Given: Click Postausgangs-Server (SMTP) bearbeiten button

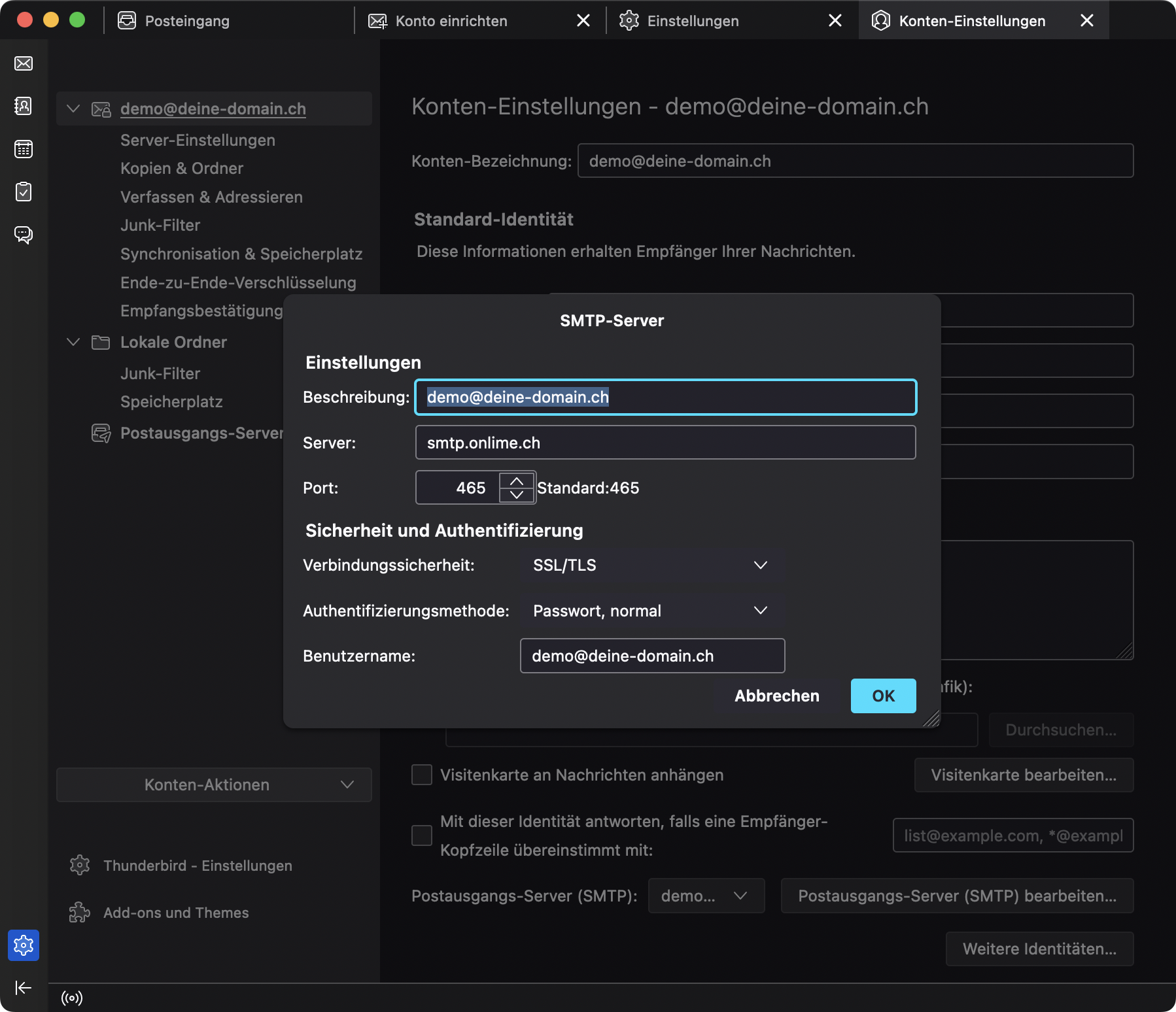Looking at the screenshot, I should click(957, 896).
